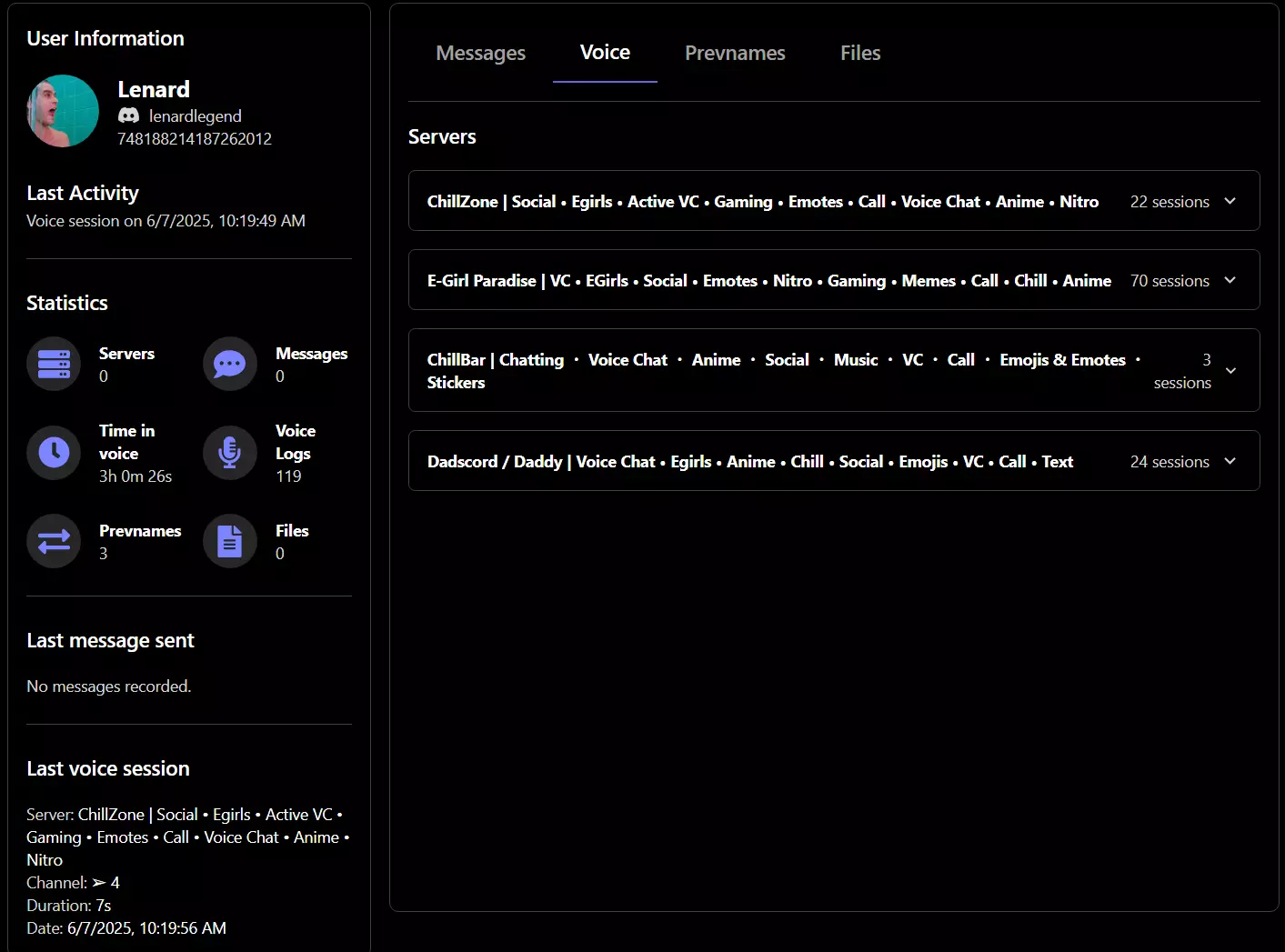Expand the ChillBar server chevron
Image resolution: width=1285 pixels, height=952 pixels.
1230,371
